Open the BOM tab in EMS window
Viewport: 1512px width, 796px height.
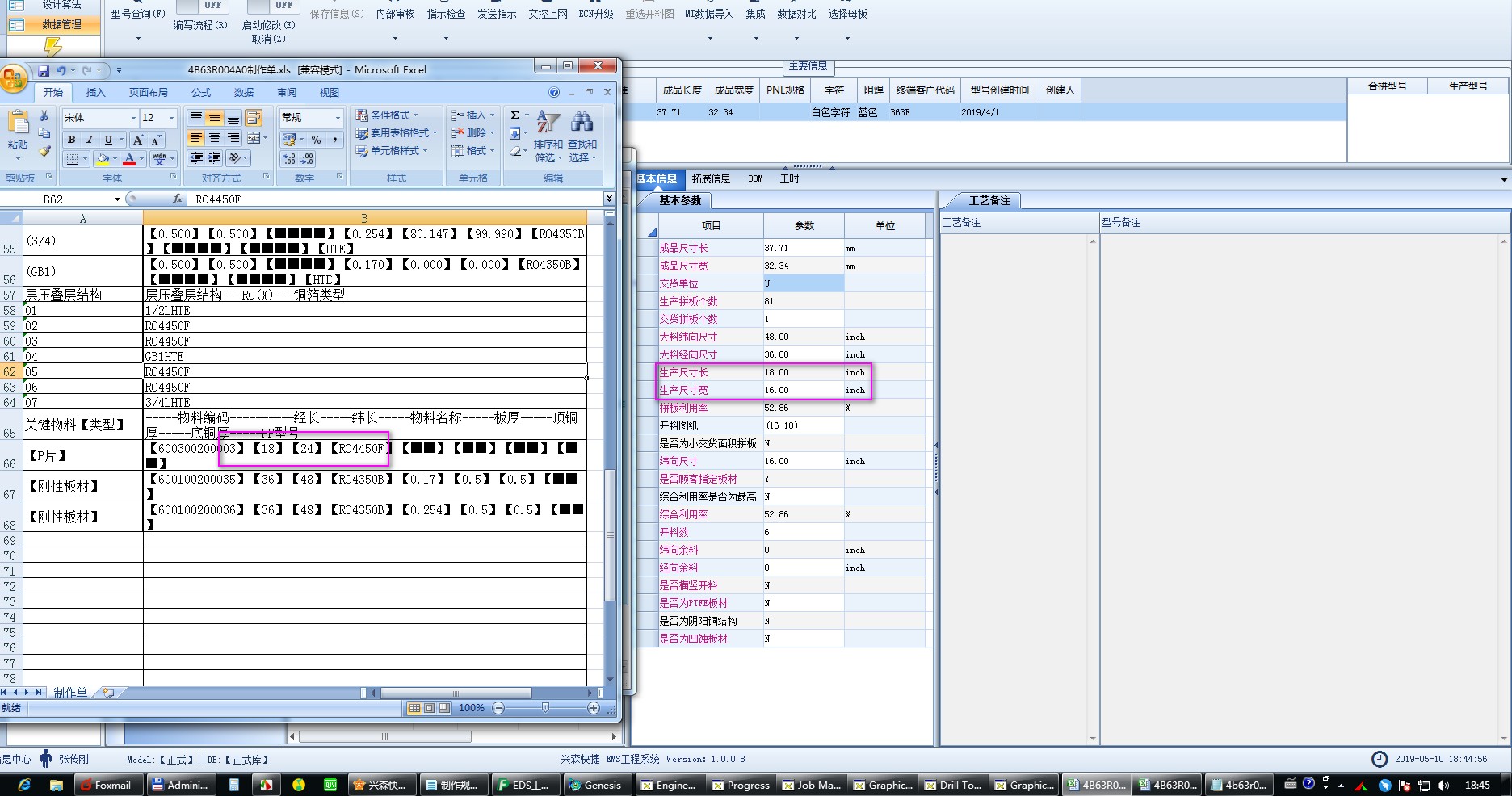755,178
